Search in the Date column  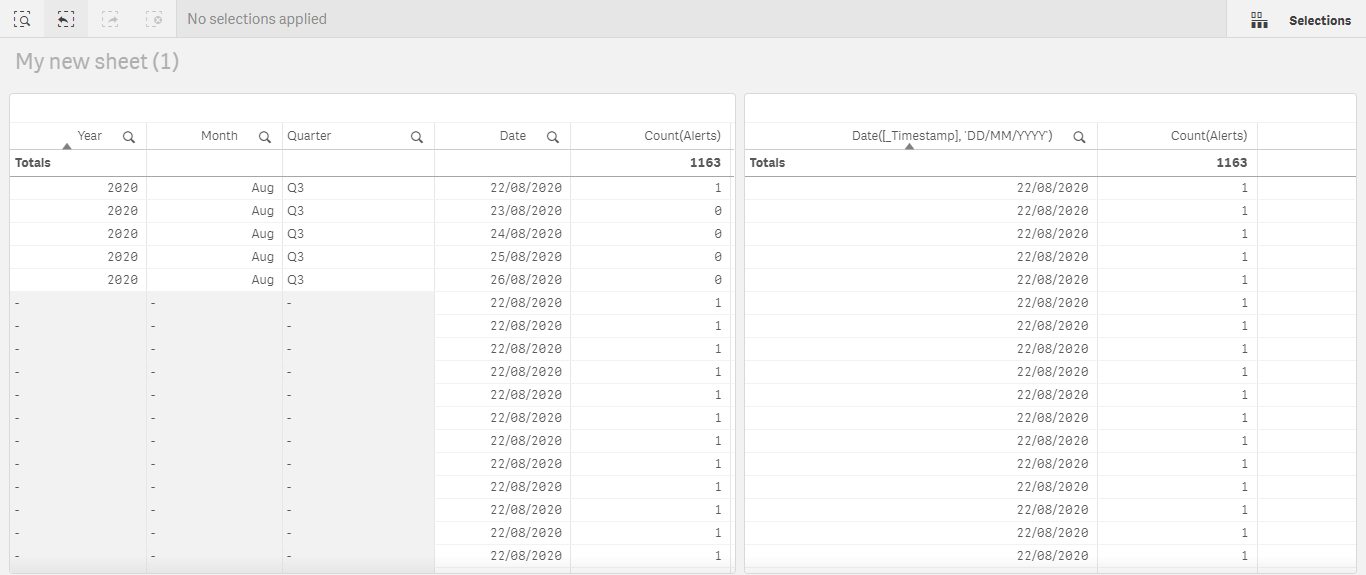[552, 137]
